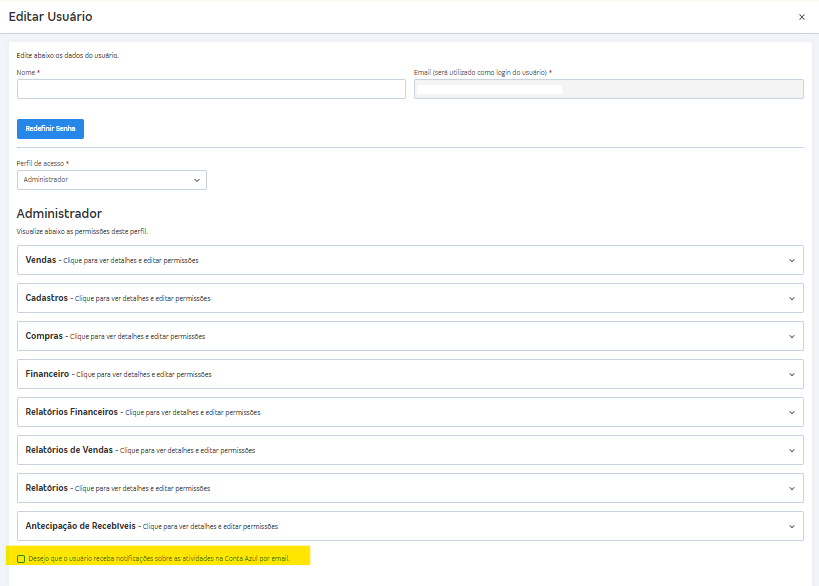
Task: Click the 'Vendas' section title text
Action: coord(40,260)
